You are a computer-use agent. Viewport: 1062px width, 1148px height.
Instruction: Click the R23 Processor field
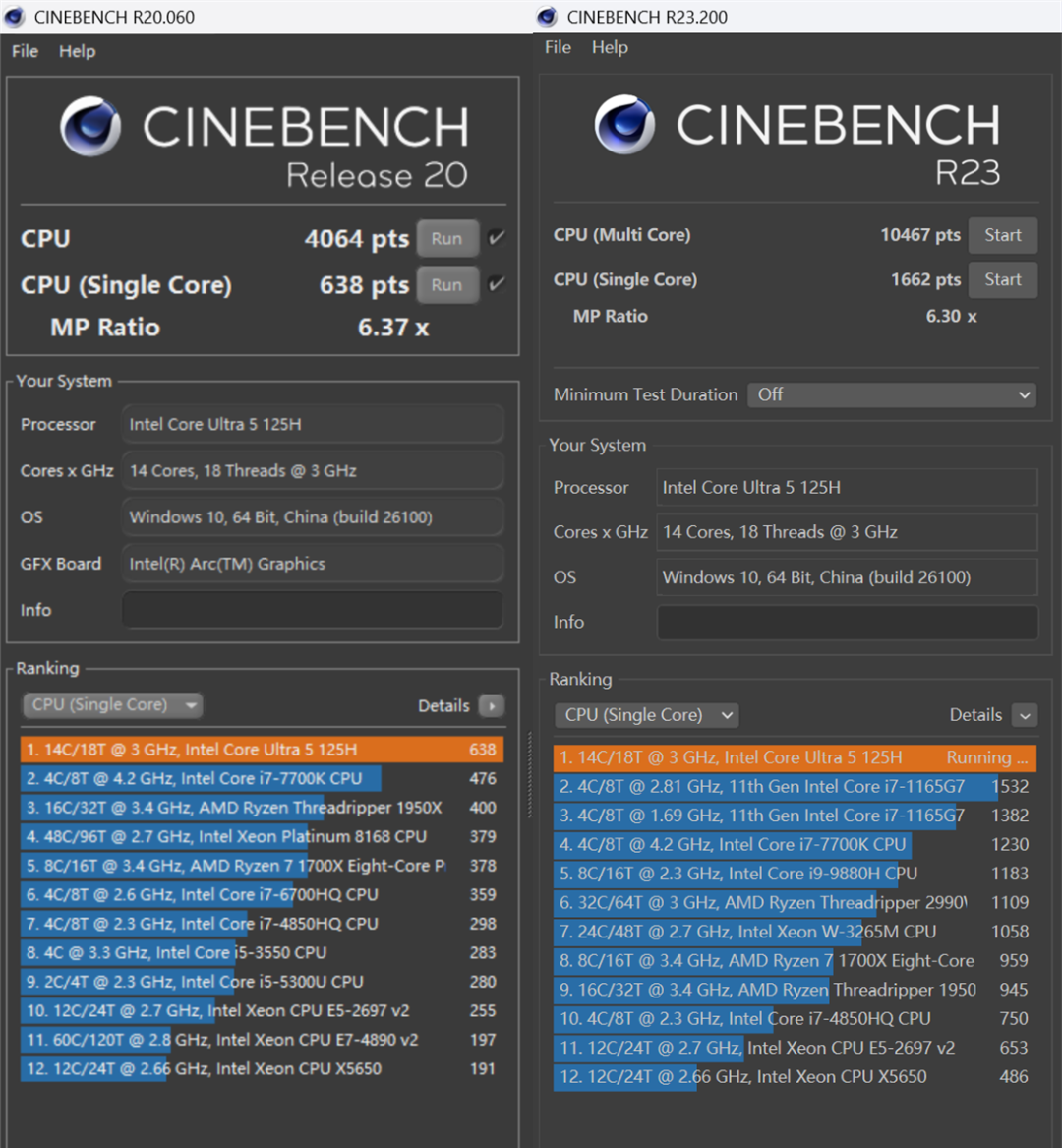tap(847, 488)
